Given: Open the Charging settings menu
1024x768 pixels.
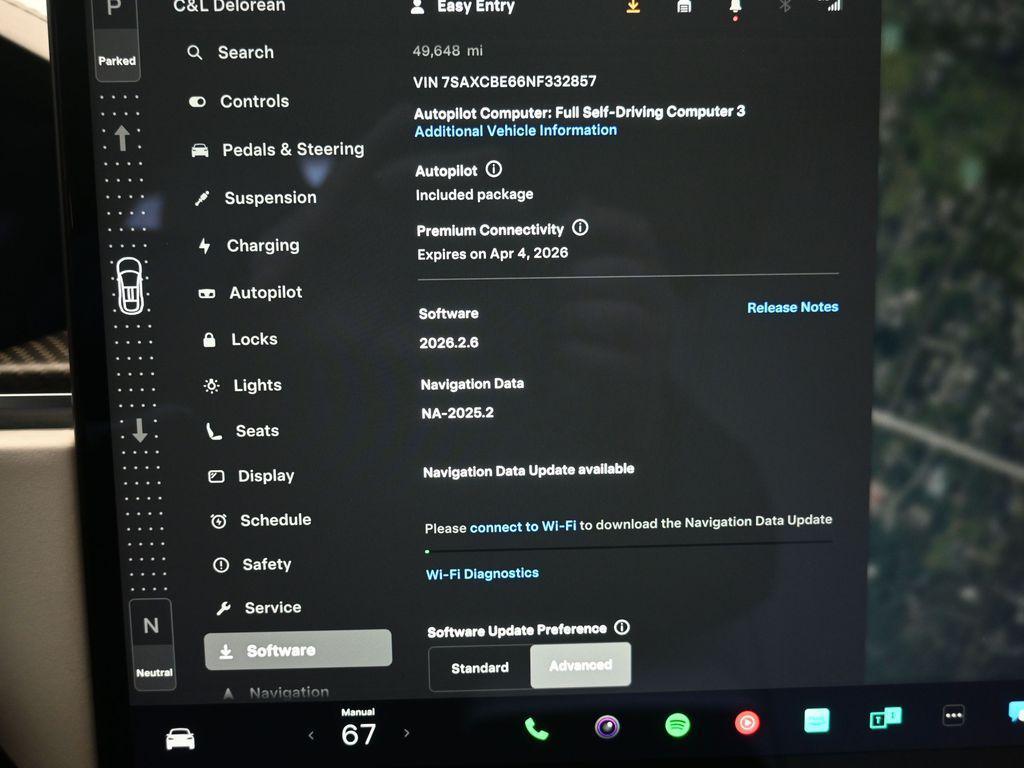Looking at the screenshot, I should click(262, 245).
